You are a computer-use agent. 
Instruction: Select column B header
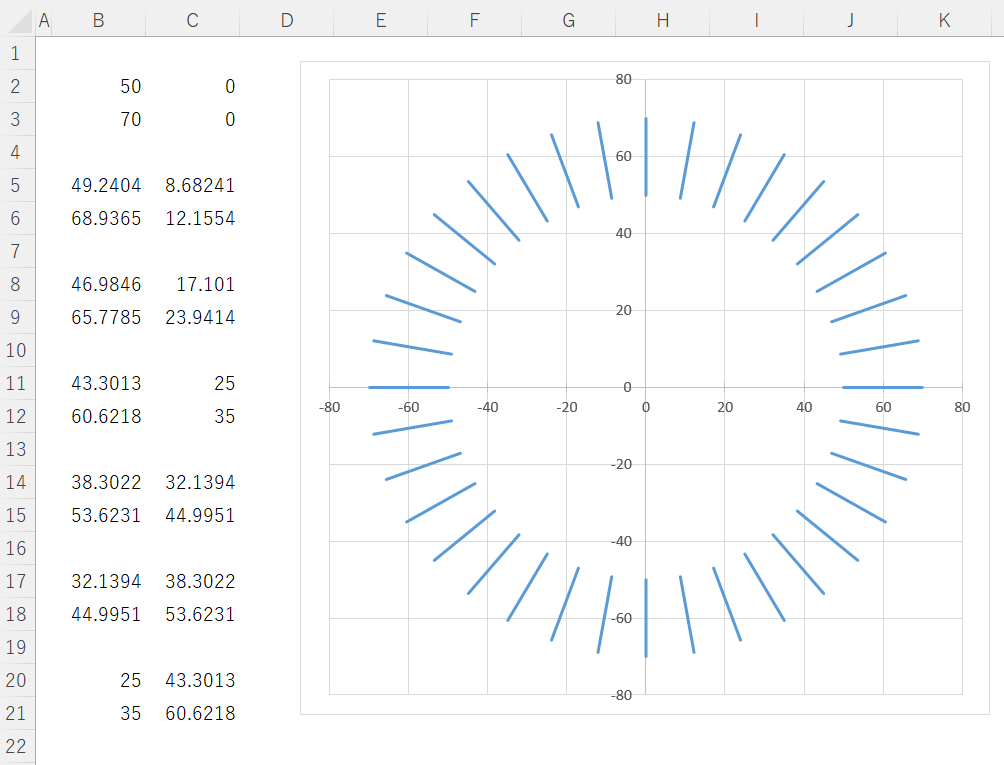click(98, 20)
